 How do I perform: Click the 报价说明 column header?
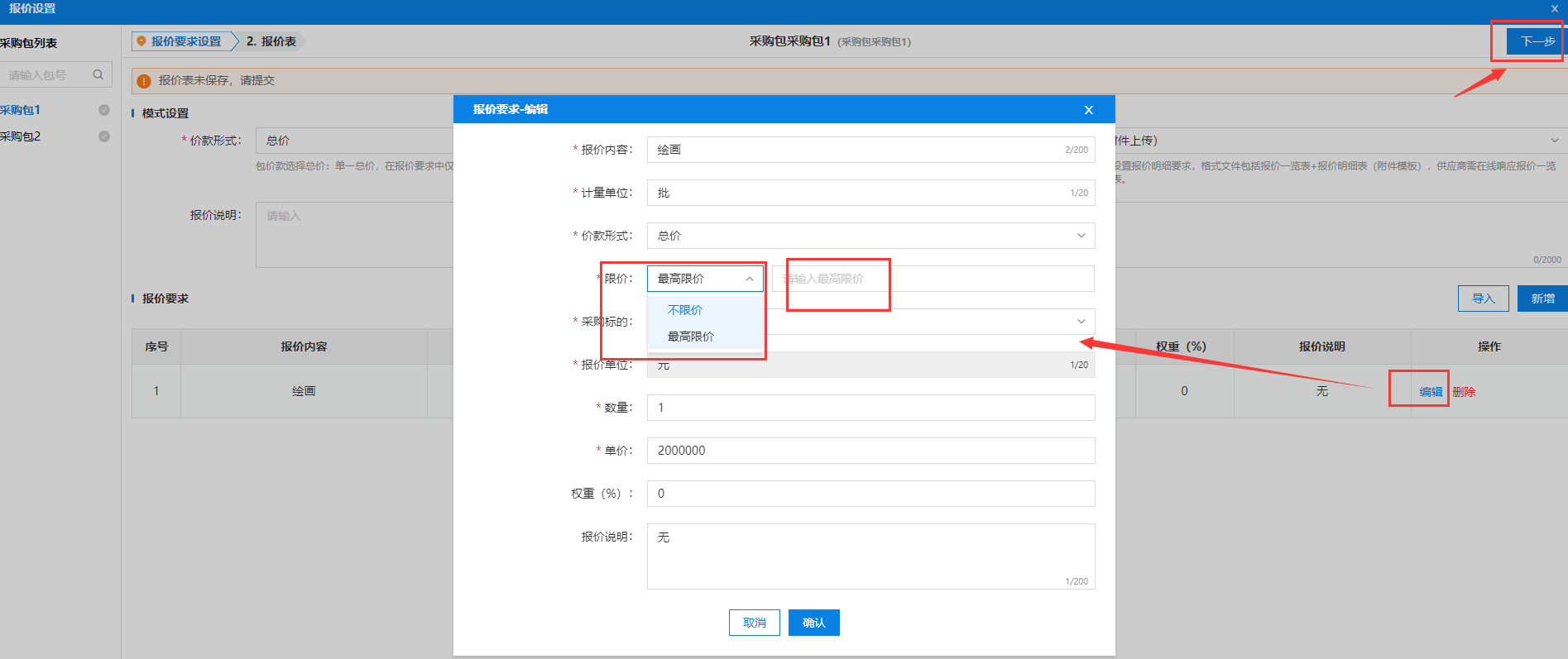[1322, 346]
